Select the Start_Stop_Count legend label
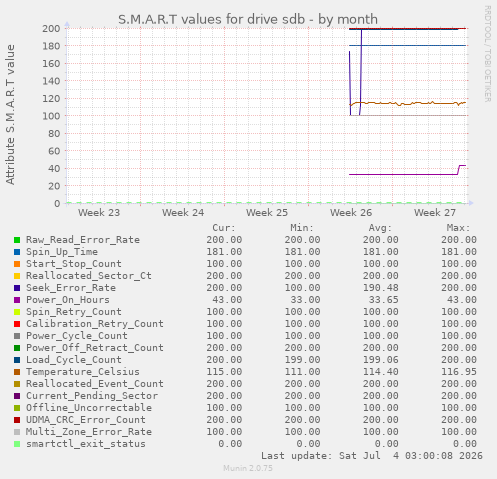The width and height of the screenshot is (497, 479). (x=74, y=264)
